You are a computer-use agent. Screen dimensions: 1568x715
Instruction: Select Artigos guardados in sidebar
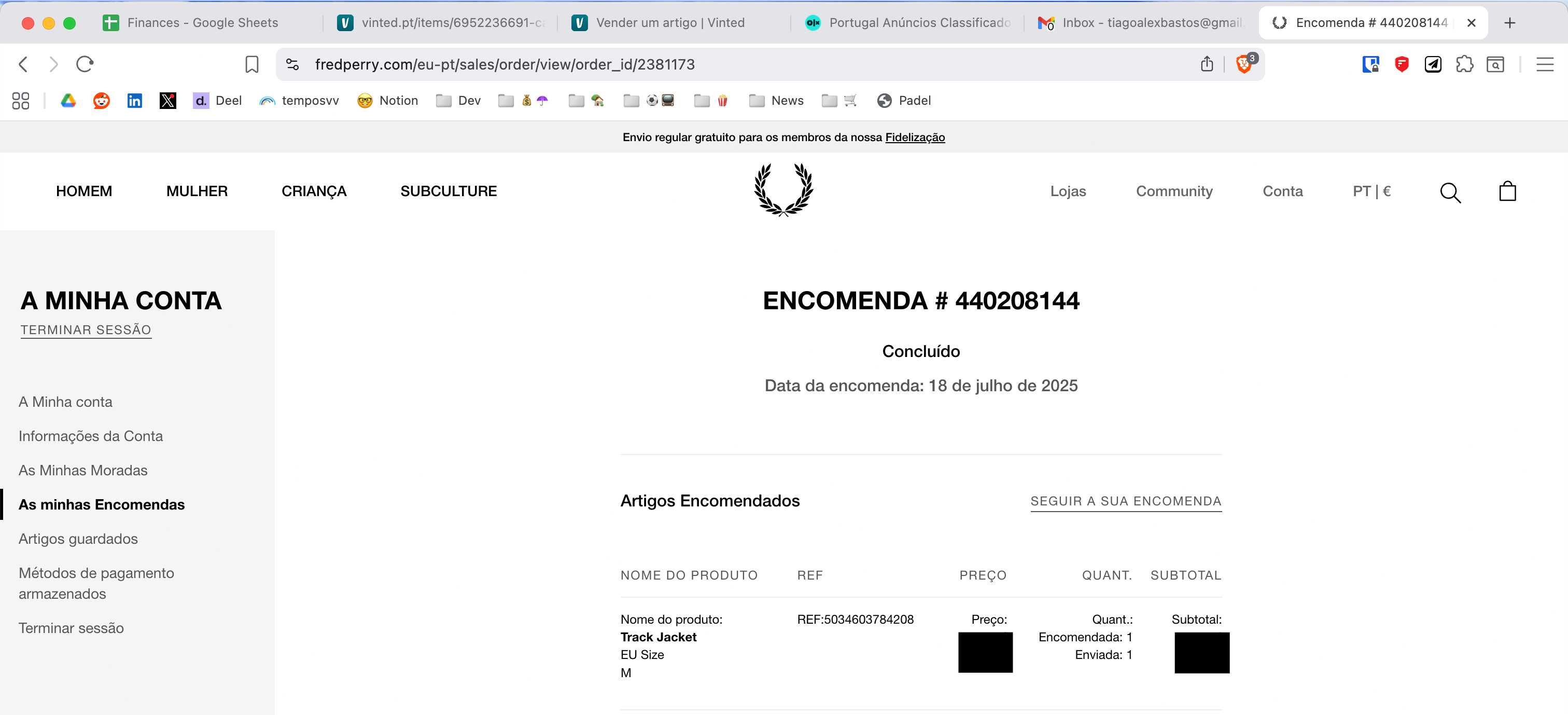tap(78, 539)
